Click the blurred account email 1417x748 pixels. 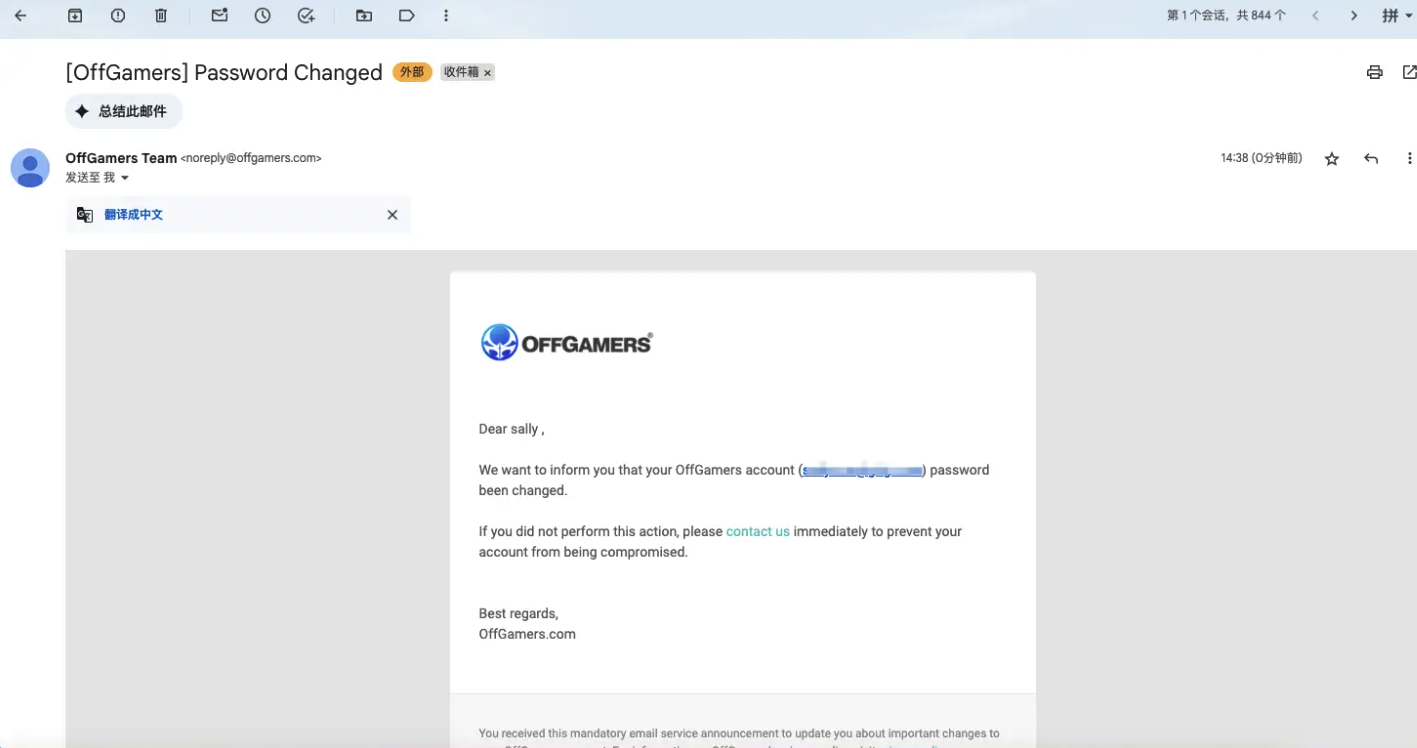pos(863,470)
